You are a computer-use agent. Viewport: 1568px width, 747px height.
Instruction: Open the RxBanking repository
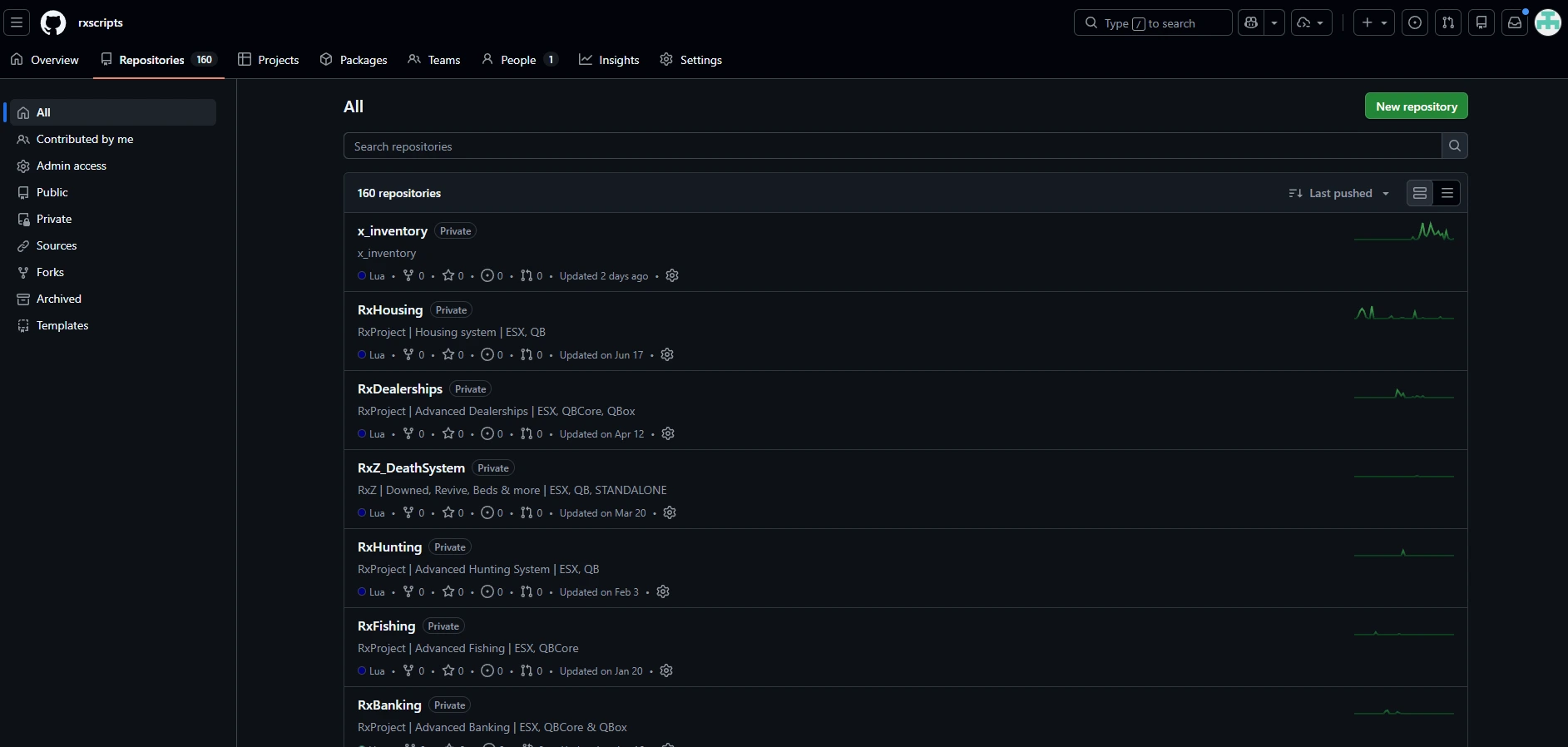click(389, 705)
